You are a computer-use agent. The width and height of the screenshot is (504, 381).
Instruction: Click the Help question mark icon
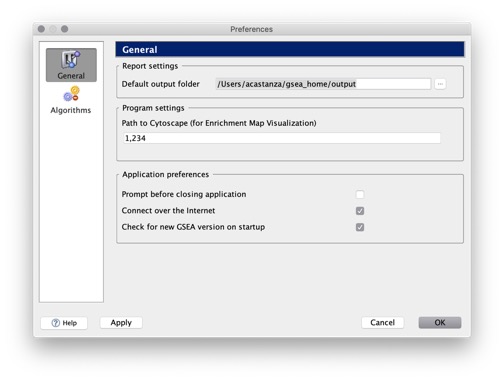coord(55,323)
